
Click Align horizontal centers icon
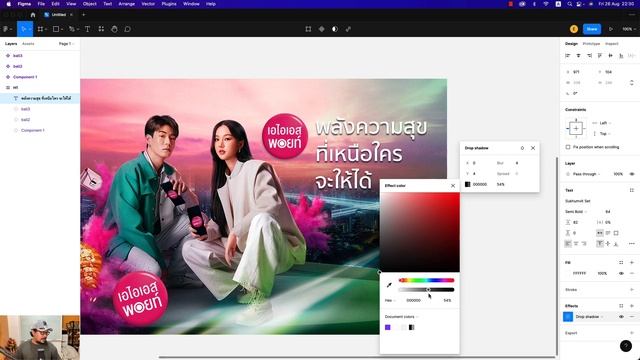pos(578,56)
